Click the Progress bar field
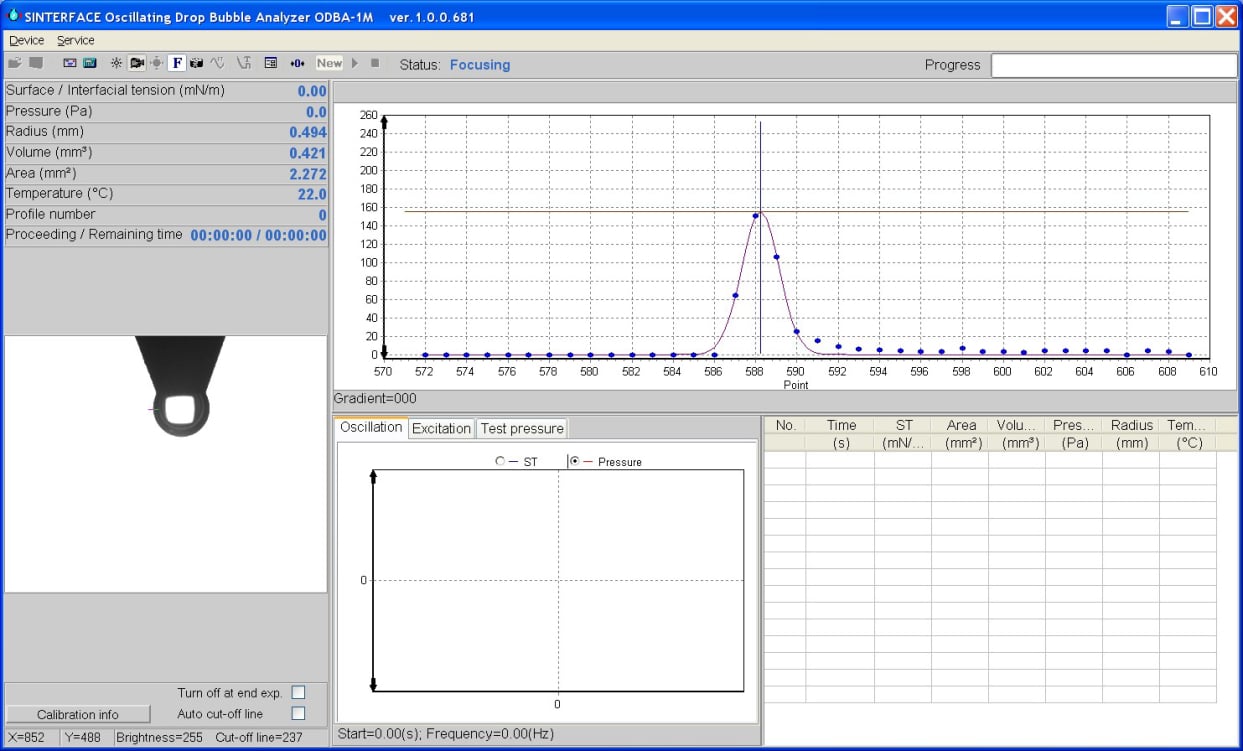This screenshot has width=1243, height=751. coord(1114,65)
